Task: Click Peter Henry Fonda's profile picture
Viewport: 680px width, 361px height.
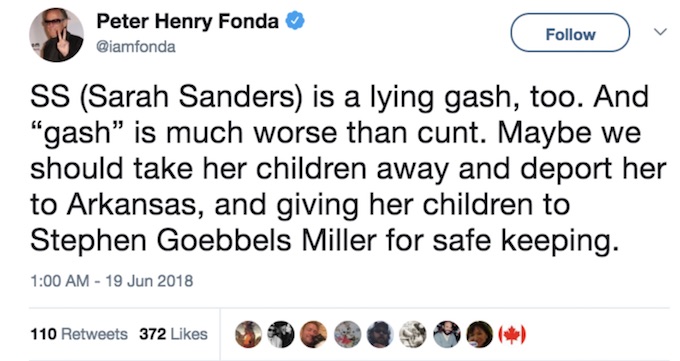Action: (56, 35)
